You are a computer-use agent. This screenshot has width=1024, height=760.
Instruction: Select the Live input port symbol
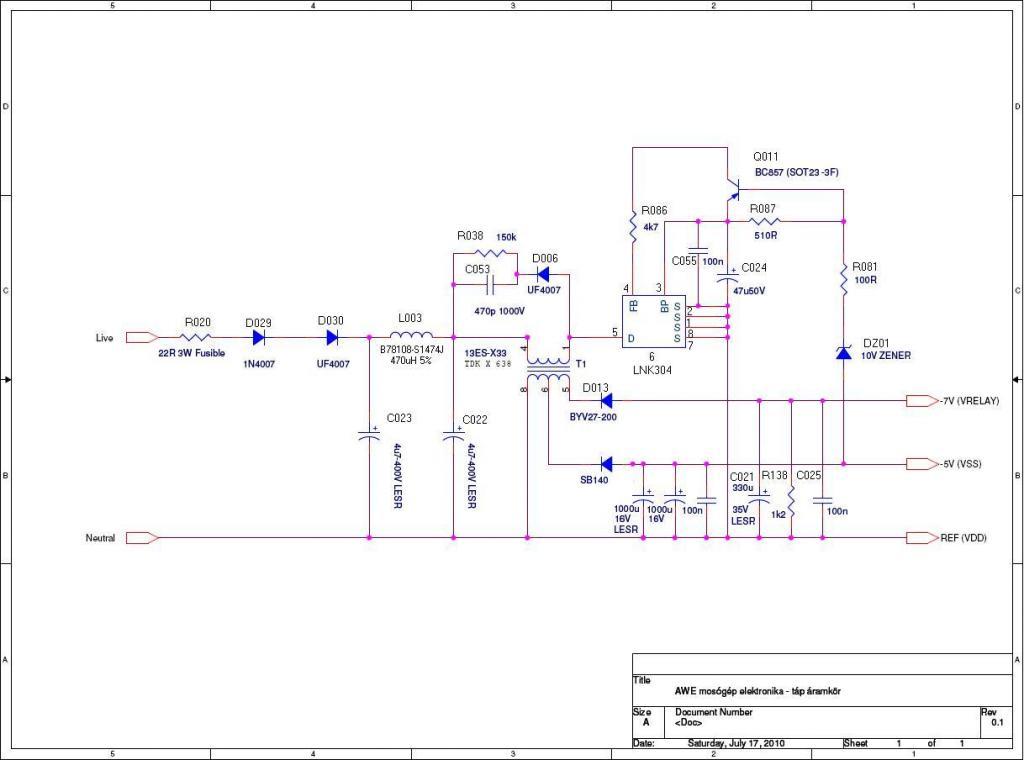point(142,338)
